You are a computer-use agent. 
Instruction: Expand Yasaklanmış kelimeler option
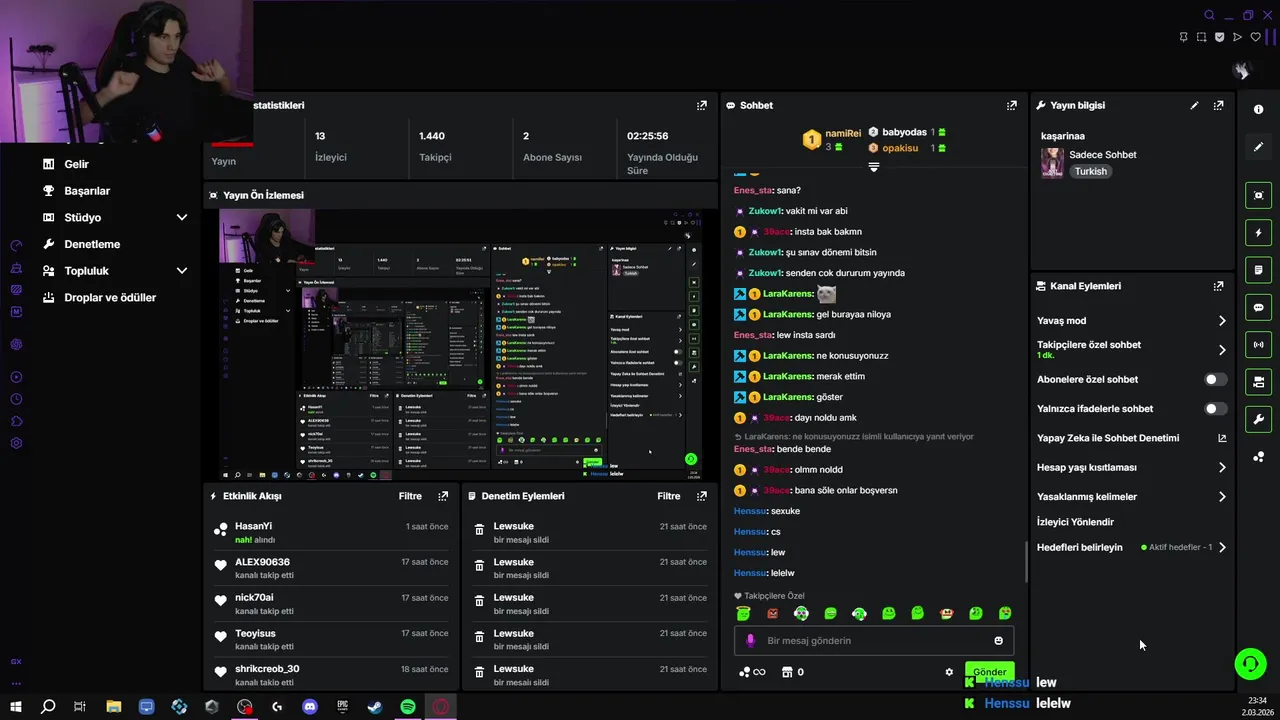[1222, 497]
